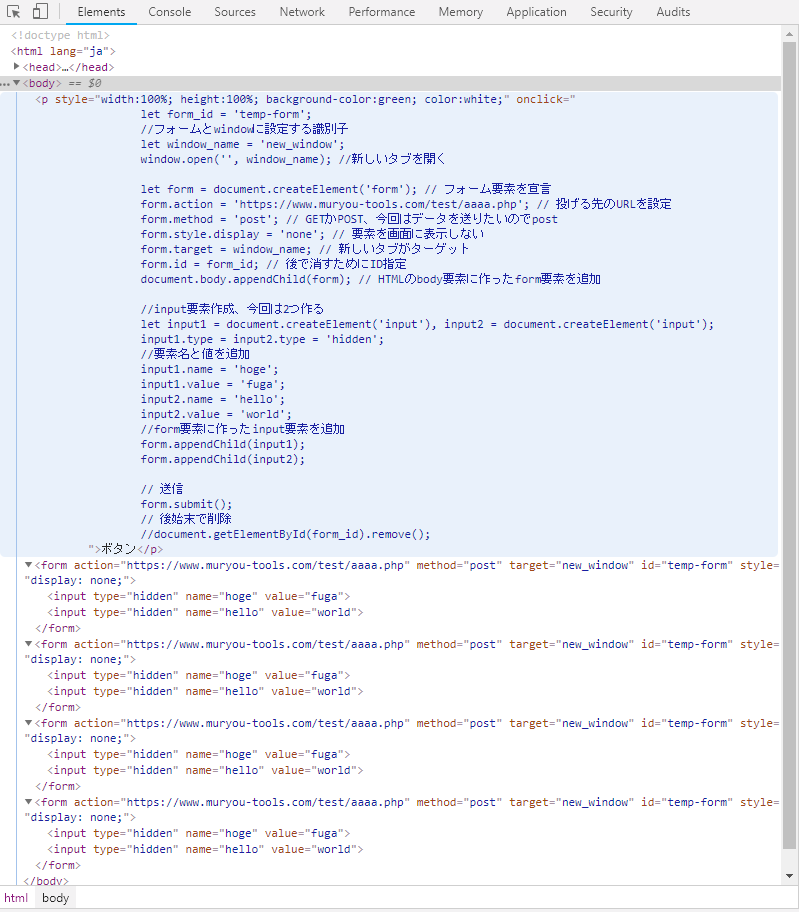
Task: Click the body breadcrumb at bottom
Action: (55, 898)
